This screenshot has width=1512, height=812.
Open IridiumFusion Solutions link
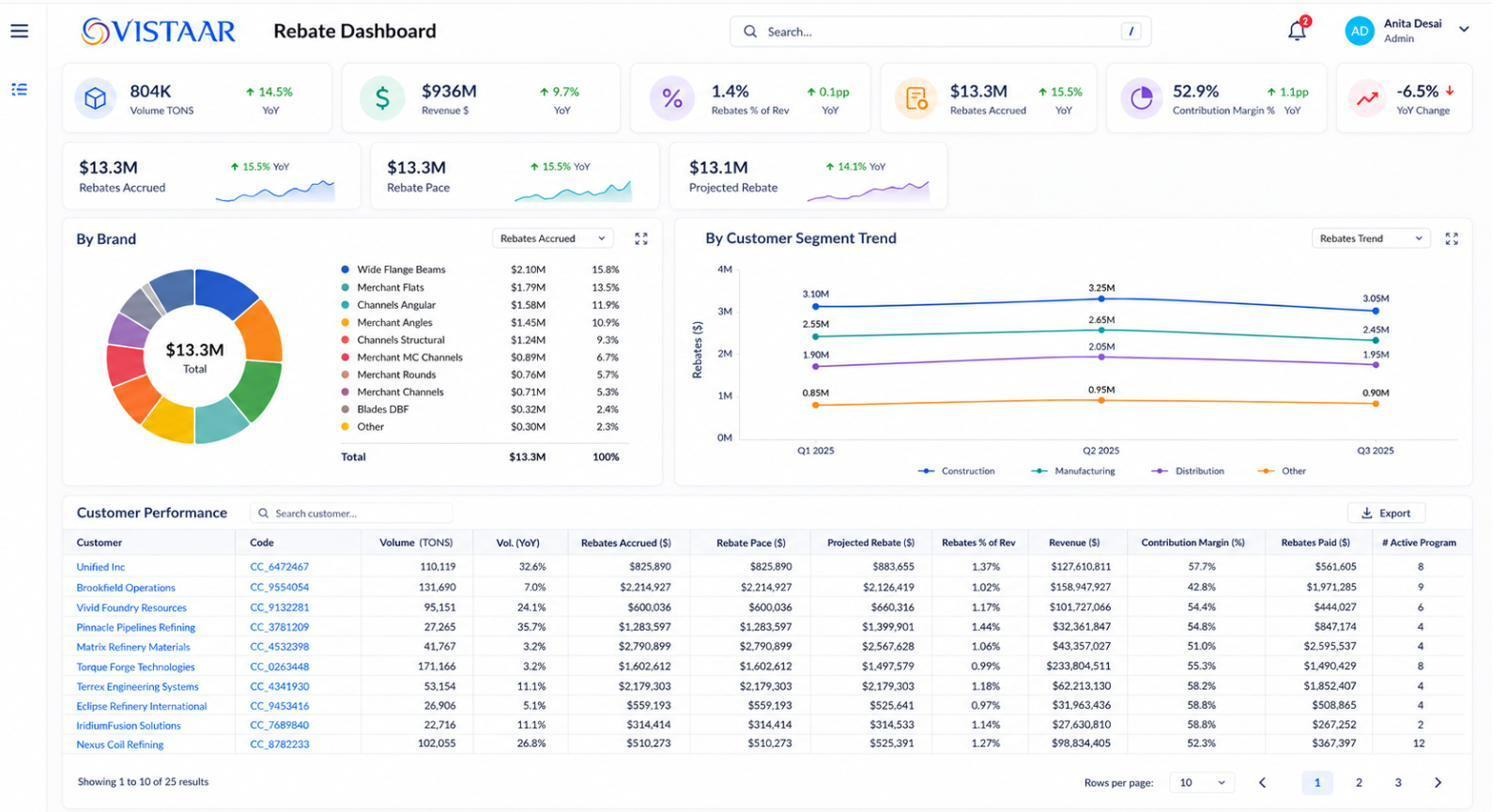tap(129, 726)
